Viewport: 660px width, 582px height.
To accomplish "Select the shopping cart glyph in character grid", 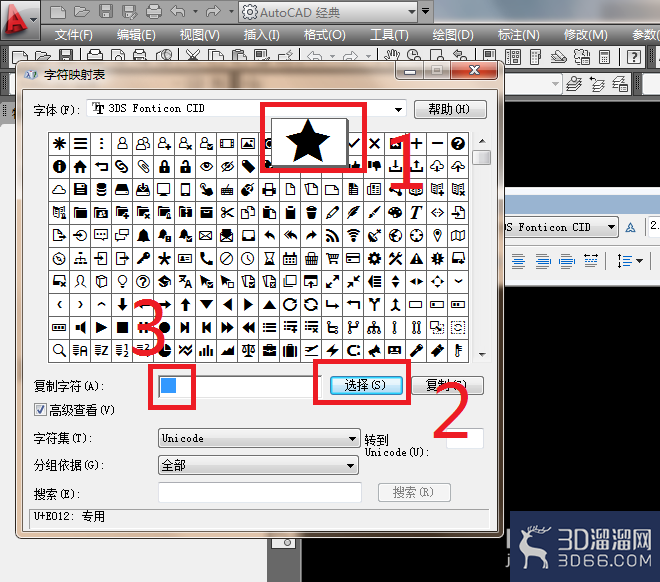I will pos(332,258).
